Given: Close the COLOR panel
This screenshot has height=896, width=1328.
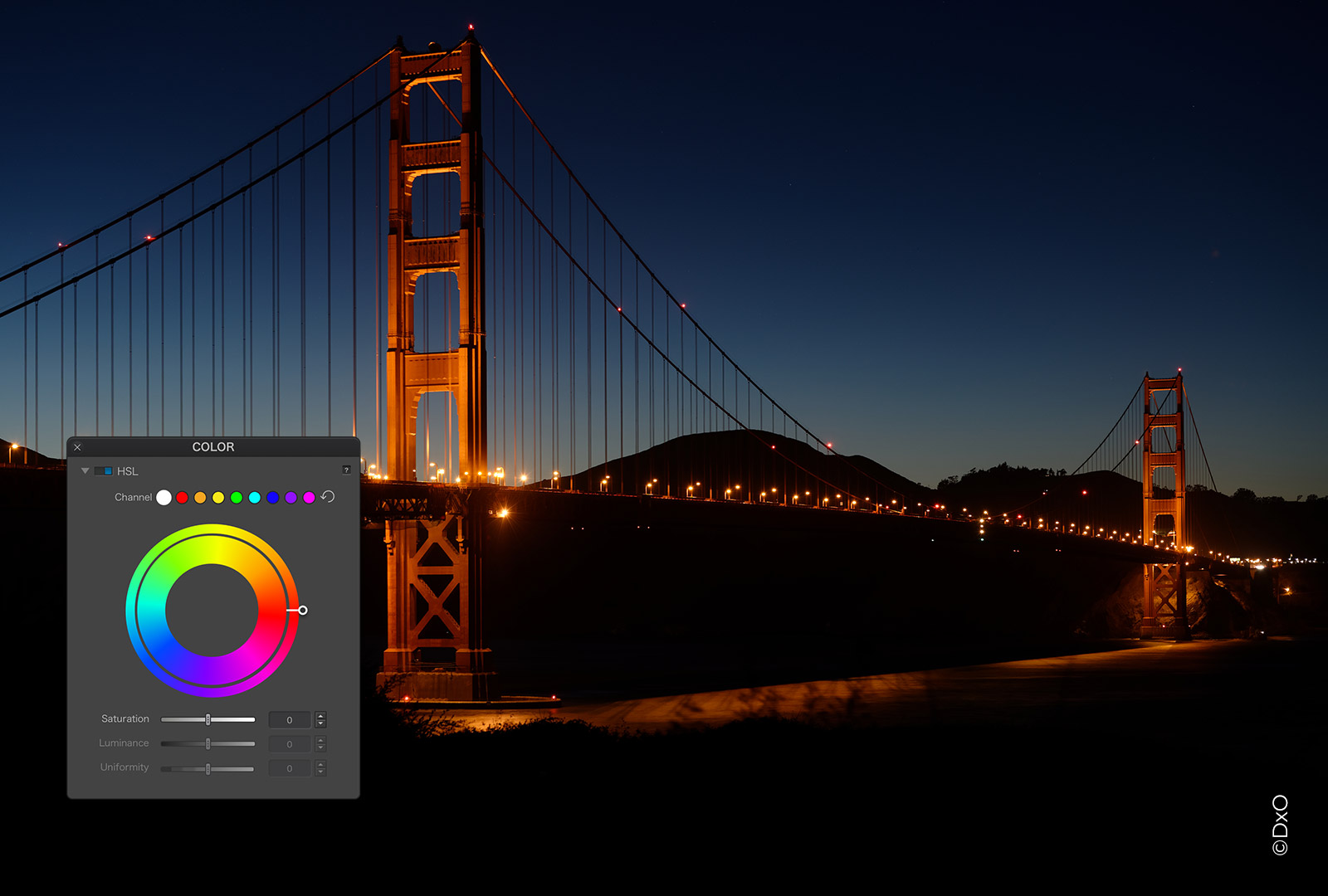Looking at the screenshot, I should 77,447.
